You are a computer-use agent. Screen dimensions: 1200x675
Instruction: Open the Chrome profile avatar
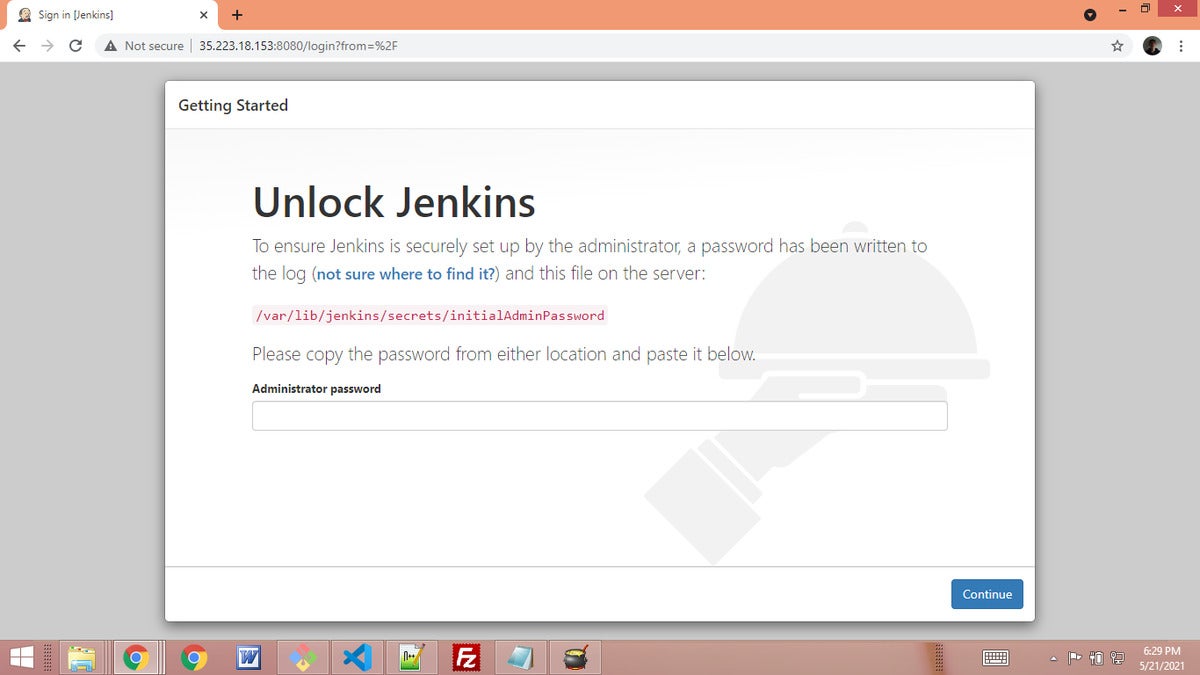tap(1152, 46)
